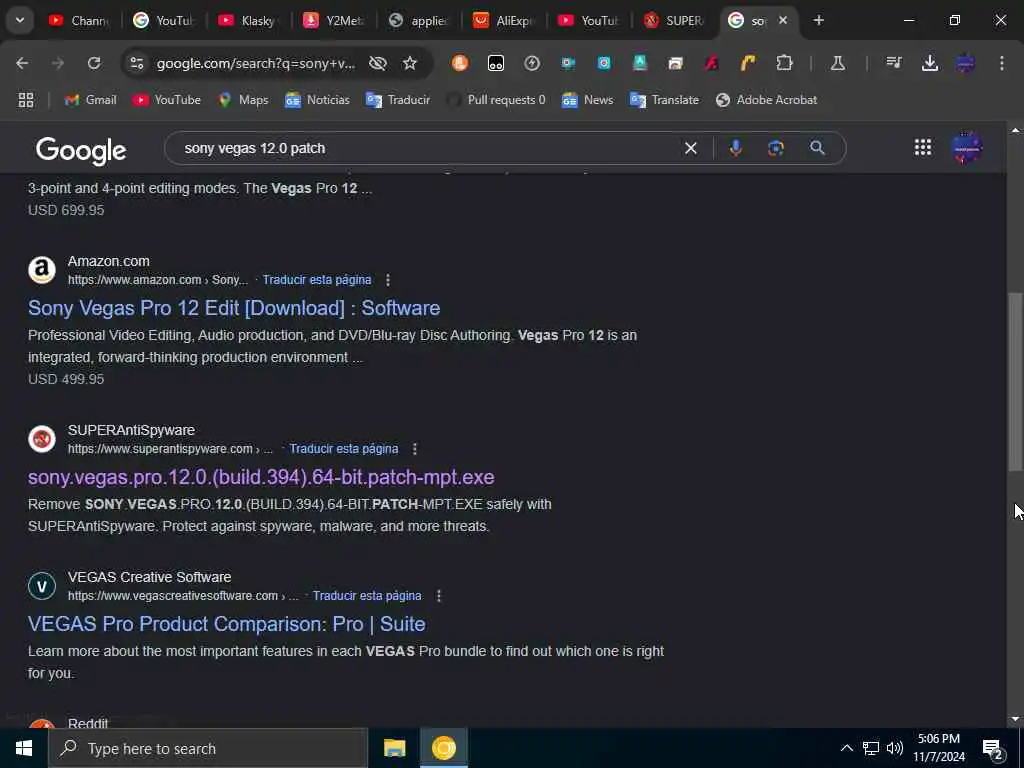
Task: Go to Google homepage via logo
Action: click(x=81, y=150)
